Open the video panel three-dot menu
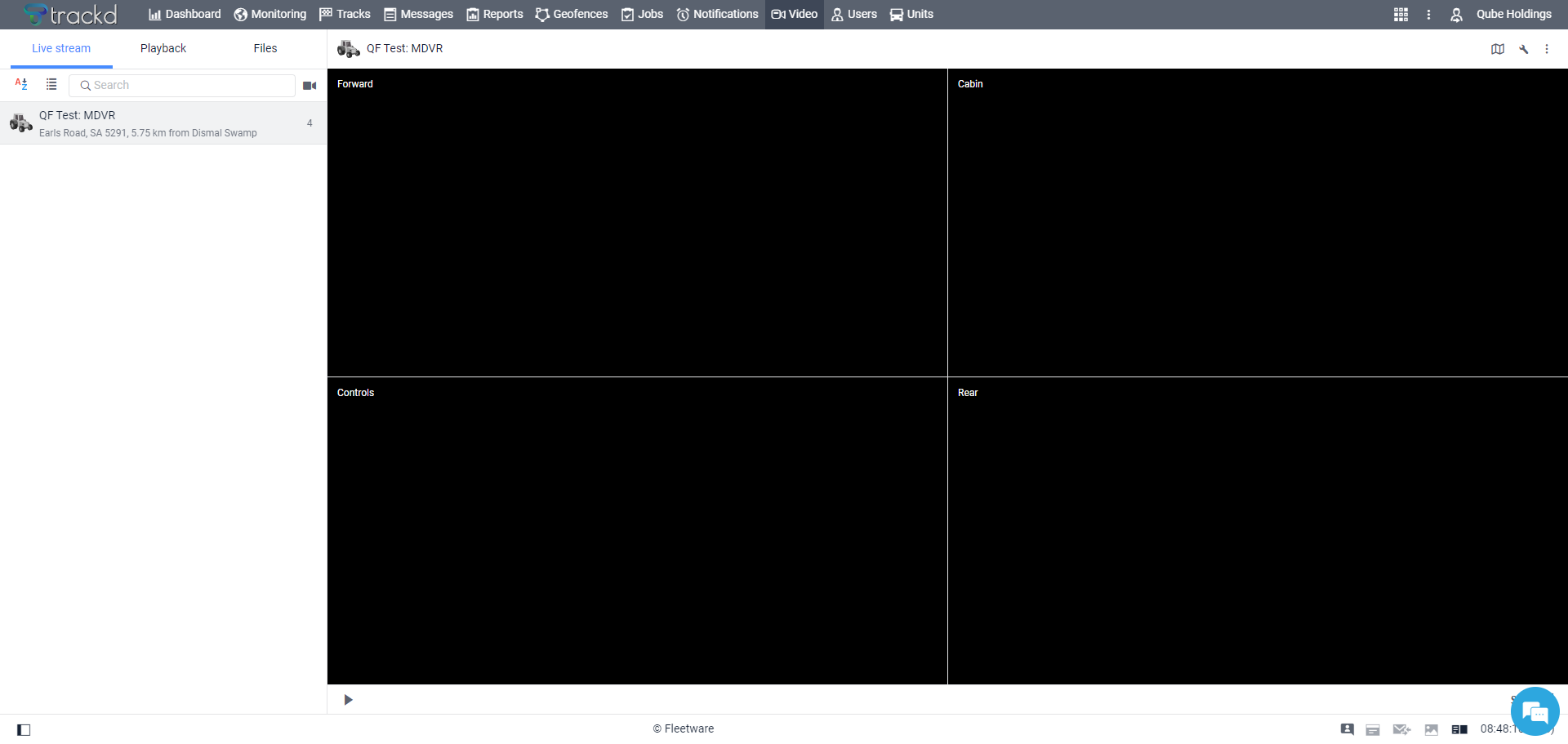 pos(1547,49)
